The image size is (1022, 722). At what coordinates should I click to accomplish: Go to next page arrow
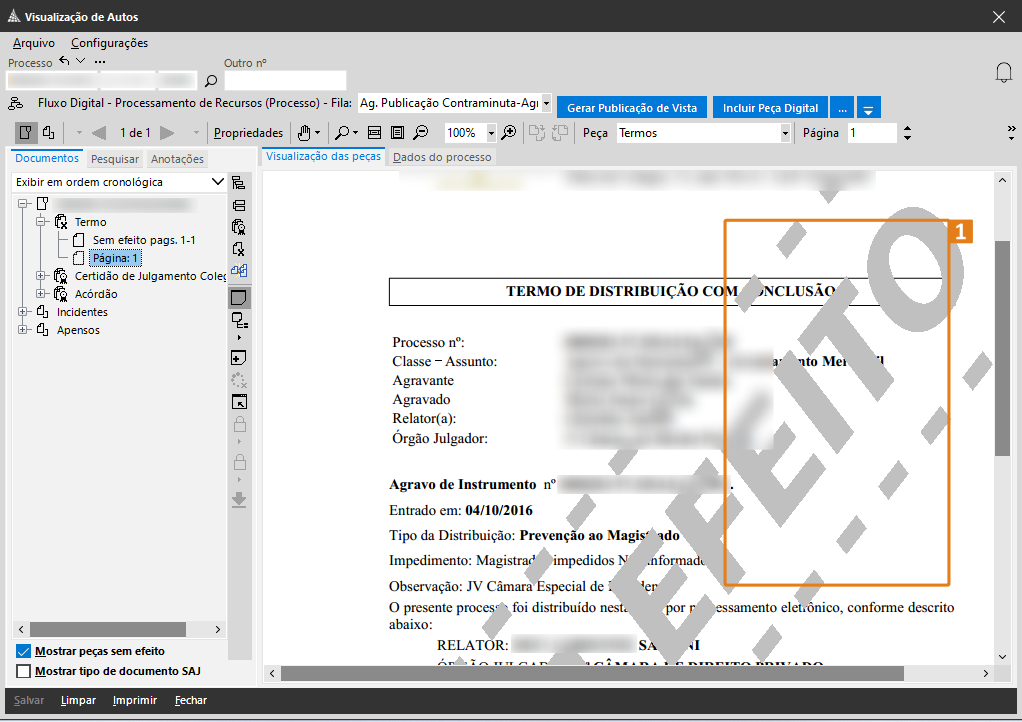[168, 133]
